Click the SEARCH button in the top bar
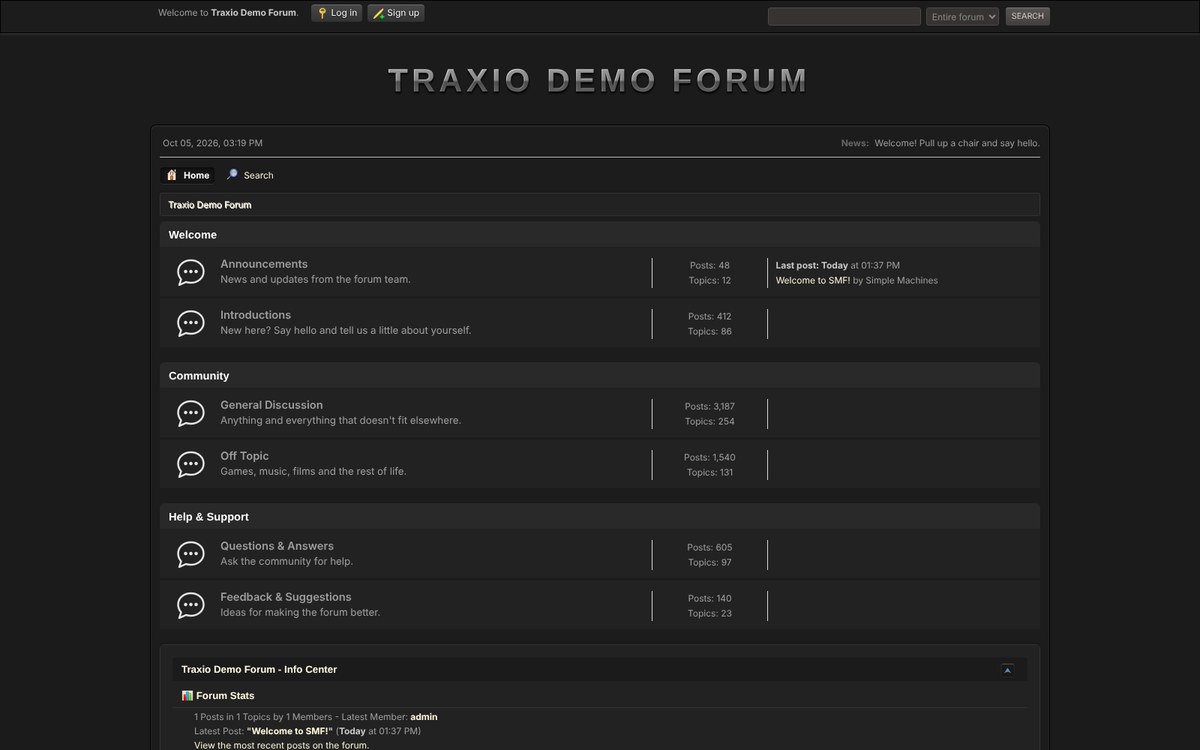1200x750 pixels. (x=1027, y=16)
